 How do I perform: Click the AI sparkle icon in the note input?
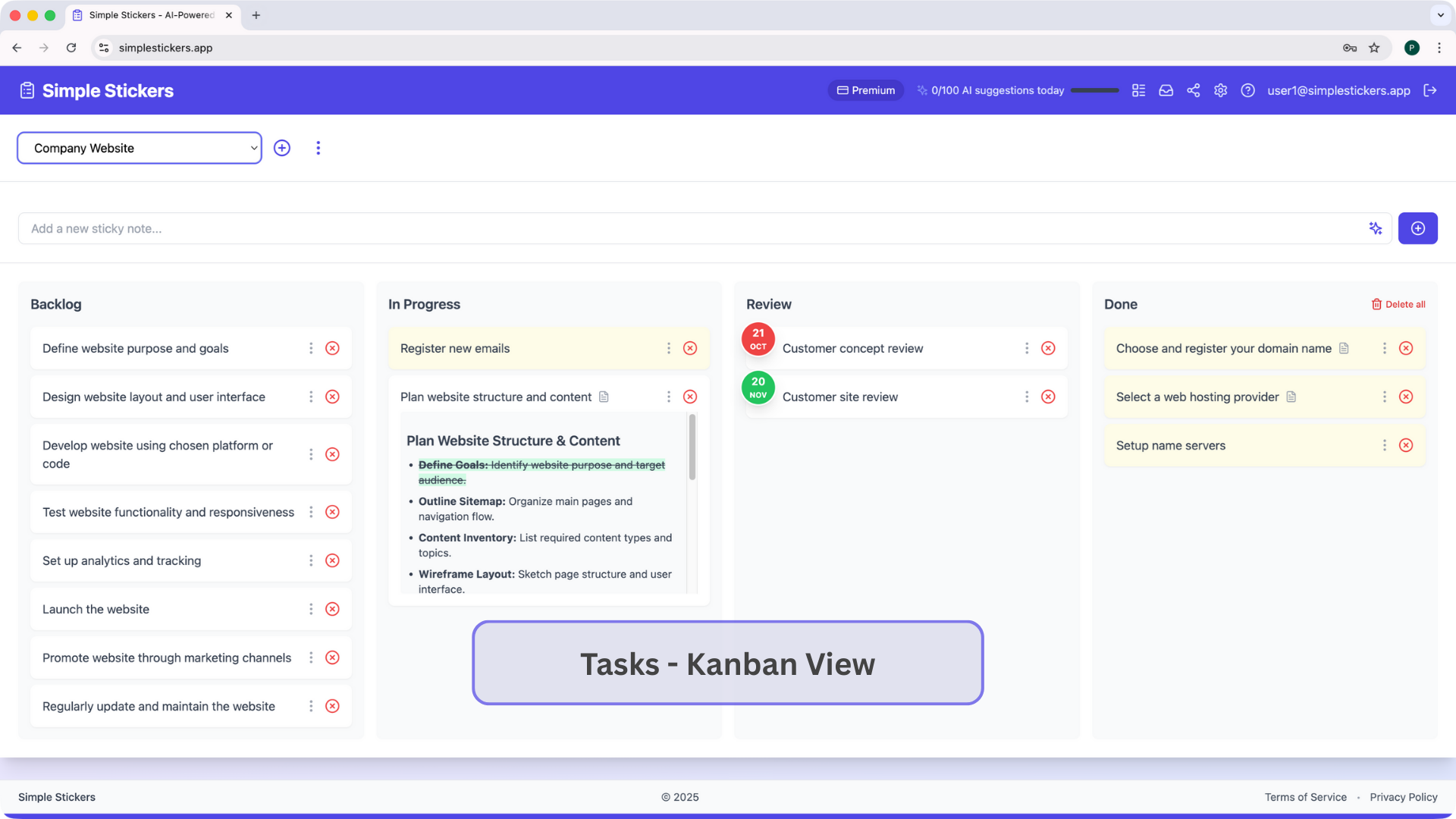point(1376,228)
